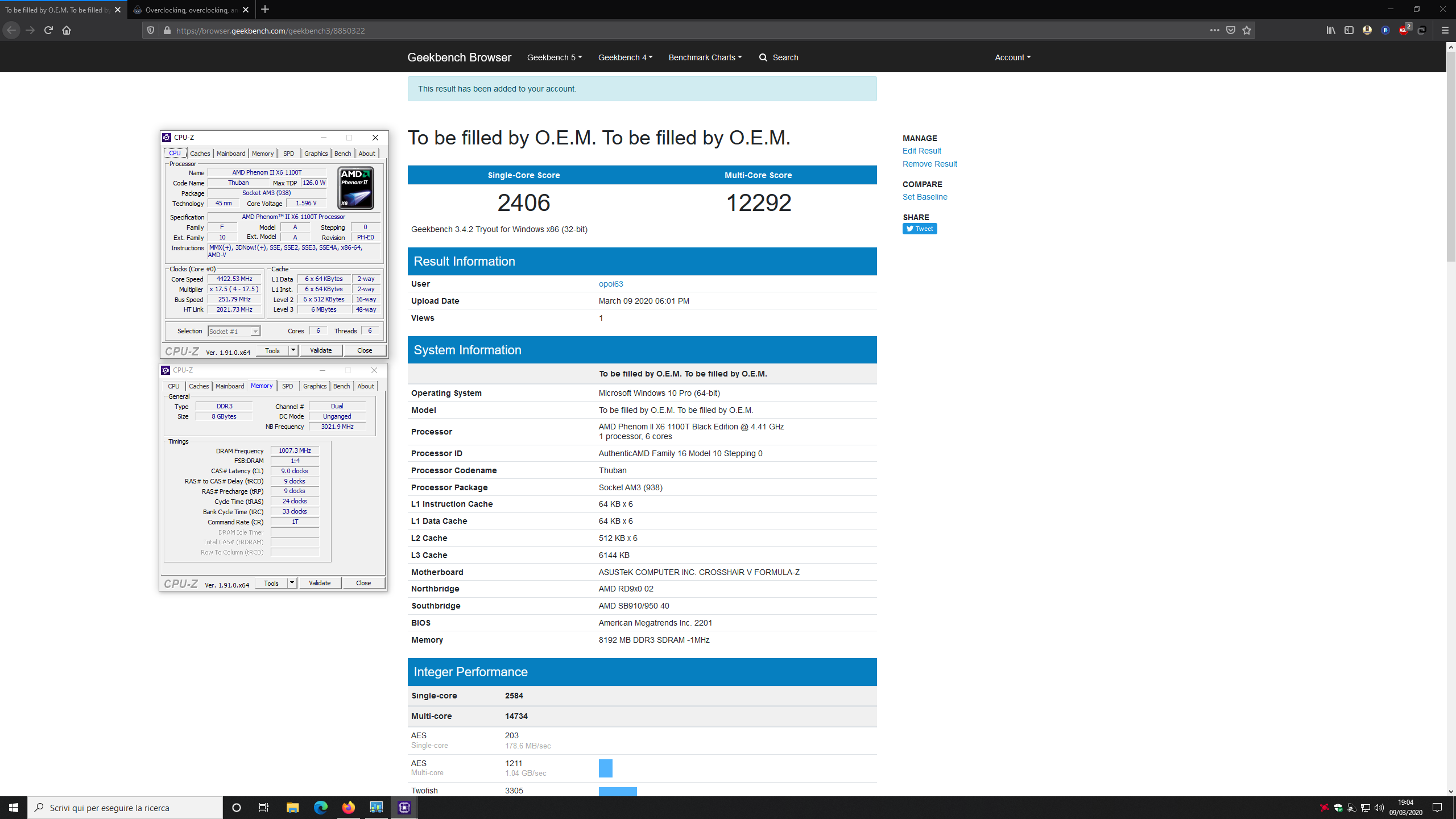Open Graphics tab in lower CPU-Z window
This screenshot has height=819, width=1456.
pos(315,386)
